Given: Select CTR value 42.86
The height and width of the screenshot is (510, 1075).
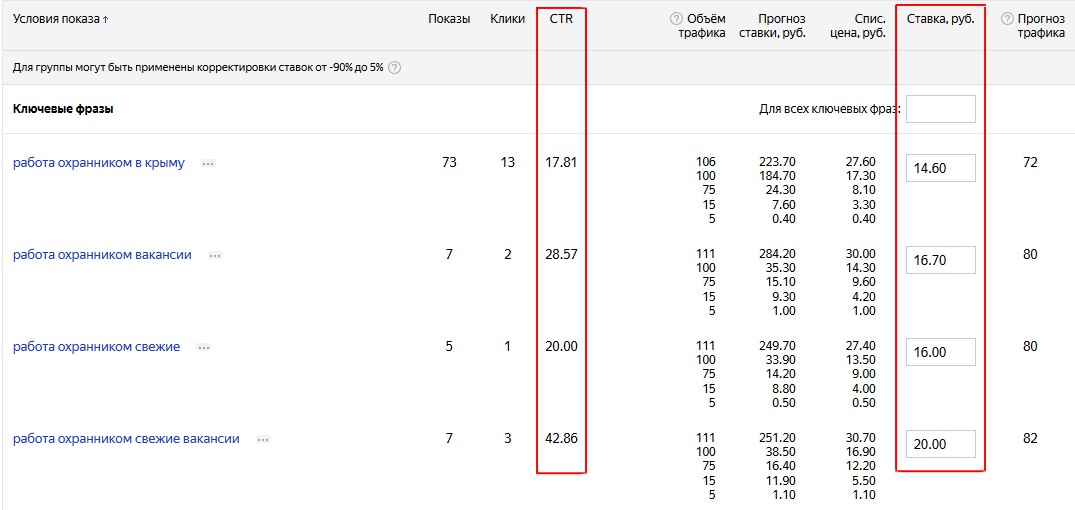Looking at the screenshot, I should pos(561,439).
